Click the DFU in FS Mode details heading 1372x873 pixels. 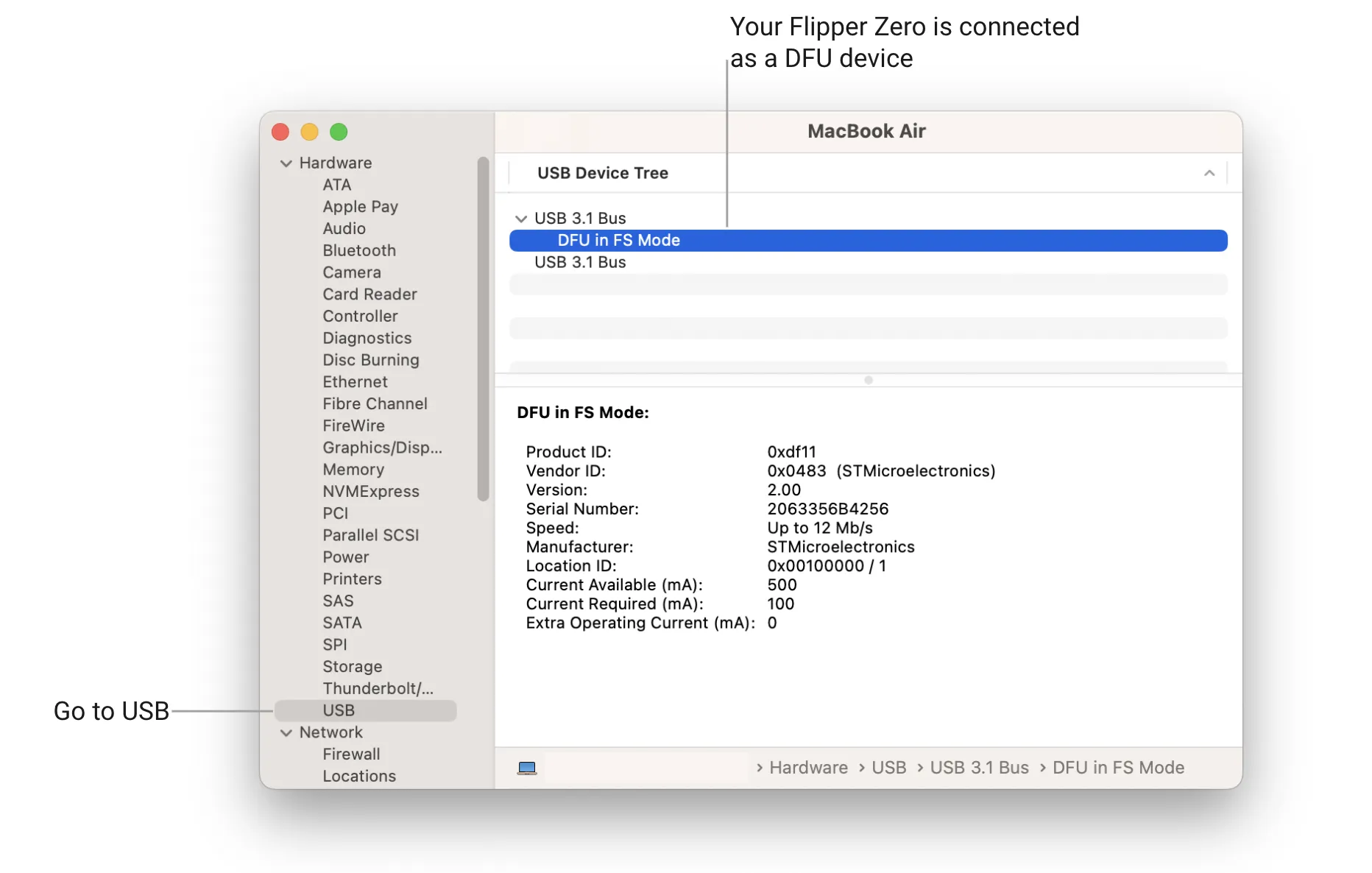tap(583, 413)
